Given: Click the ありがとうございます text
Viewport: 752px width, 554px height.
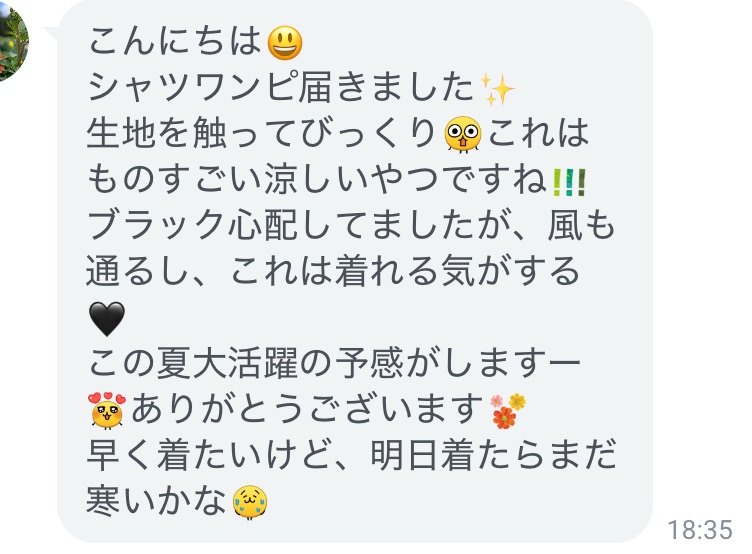Looking at the screenshot, I should tap(307, 408).
